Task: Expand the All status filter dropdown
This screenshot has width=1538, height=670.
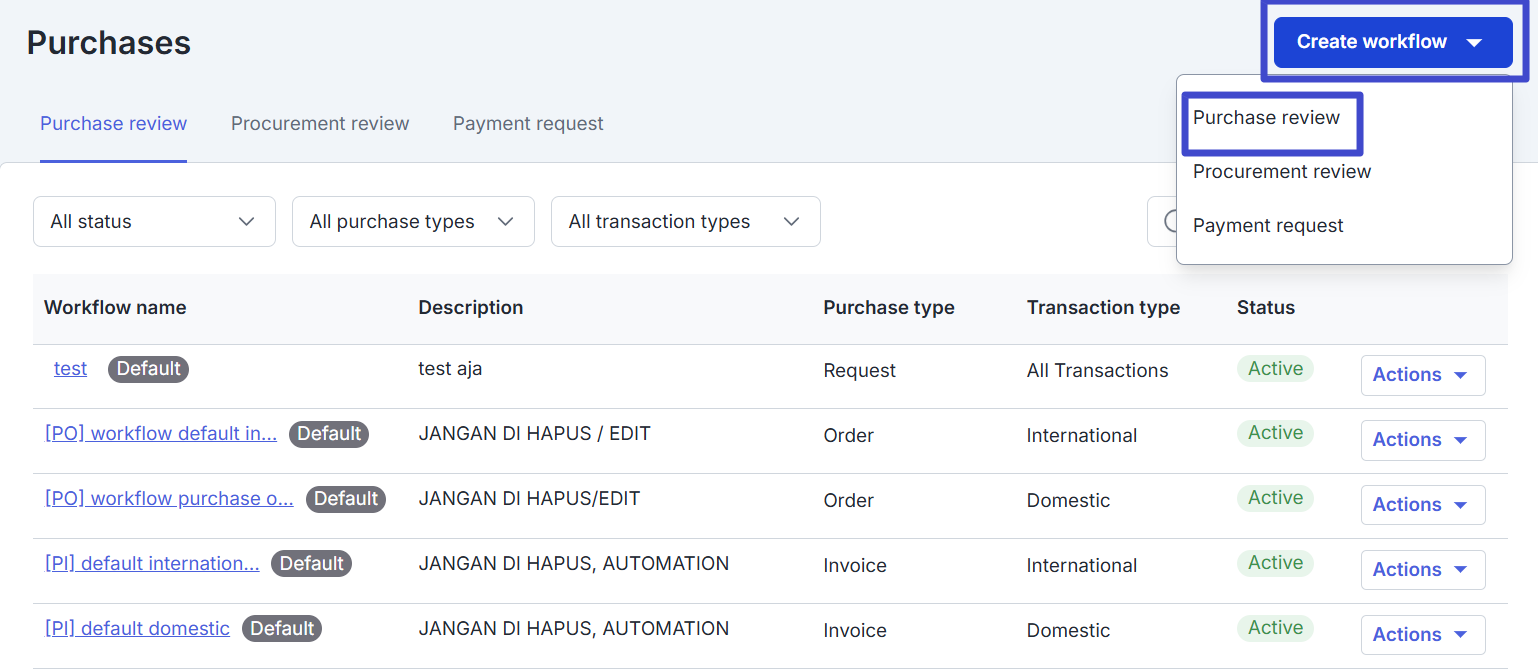Action: pos(154,222)
